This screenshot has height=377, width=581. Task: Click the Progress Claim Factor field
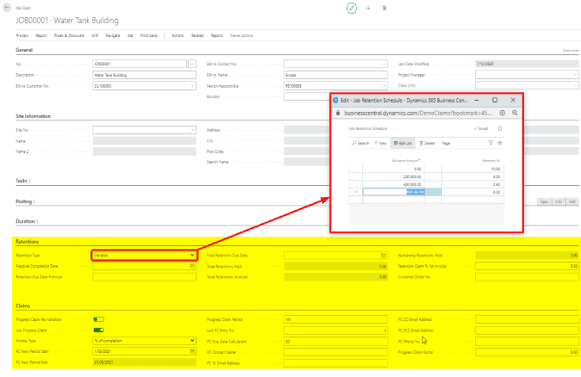pyautogui.click(x=527, y=352)
